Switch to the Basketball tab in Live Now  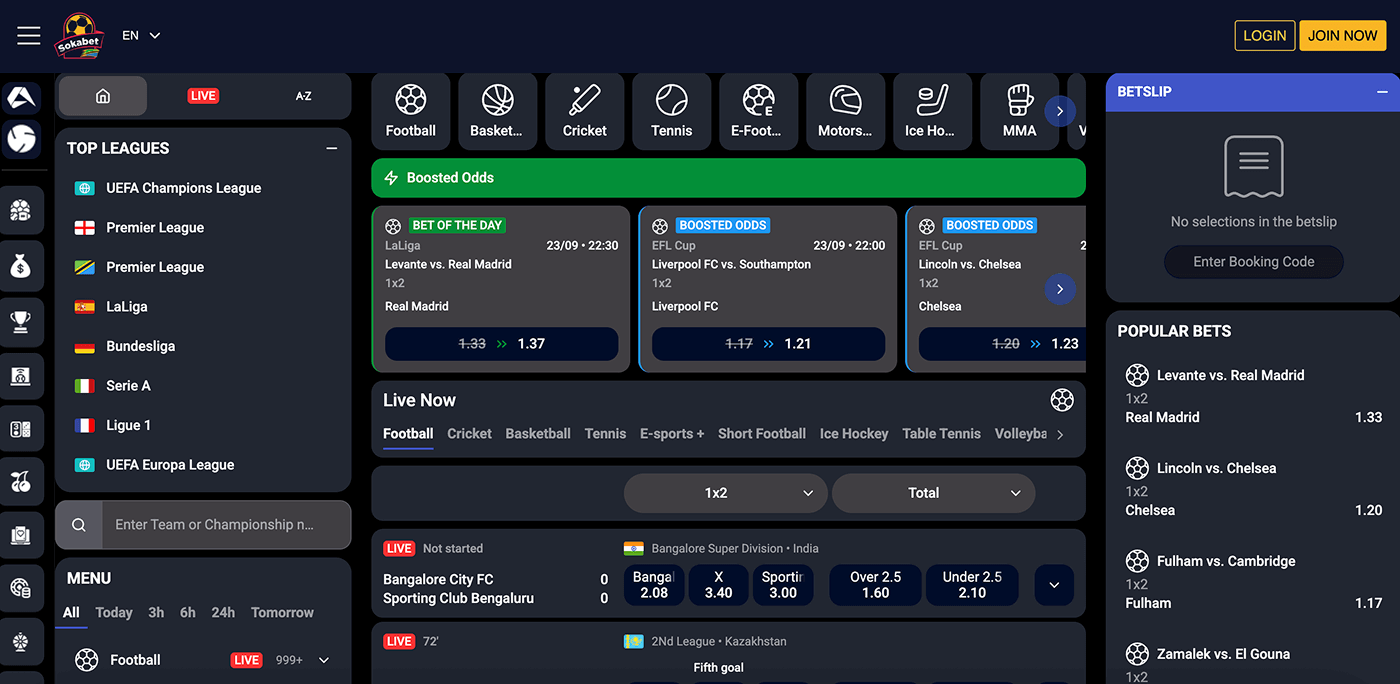coord(537,433)
